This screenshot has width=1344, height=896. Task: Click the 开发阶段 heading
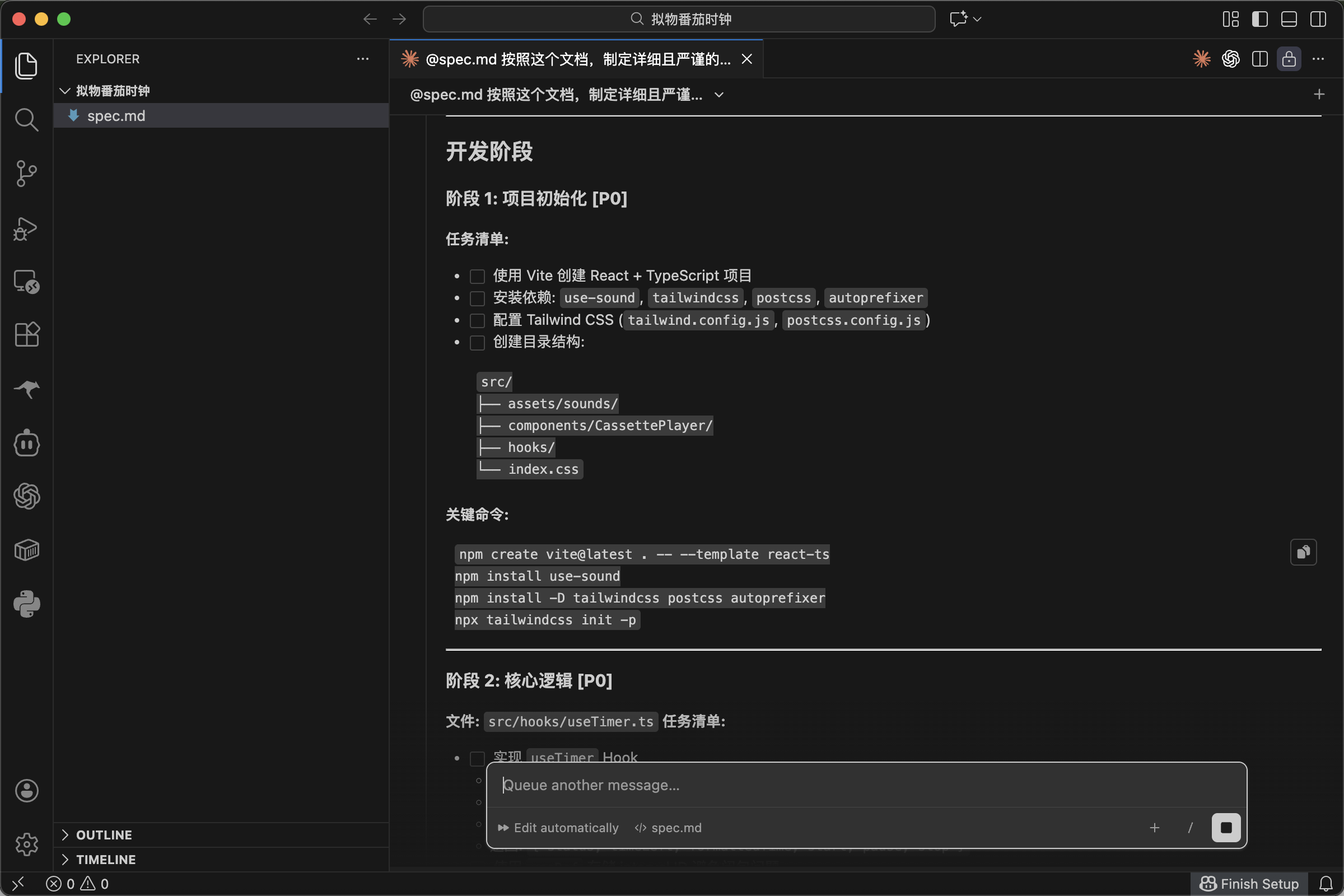click(489, 151)
